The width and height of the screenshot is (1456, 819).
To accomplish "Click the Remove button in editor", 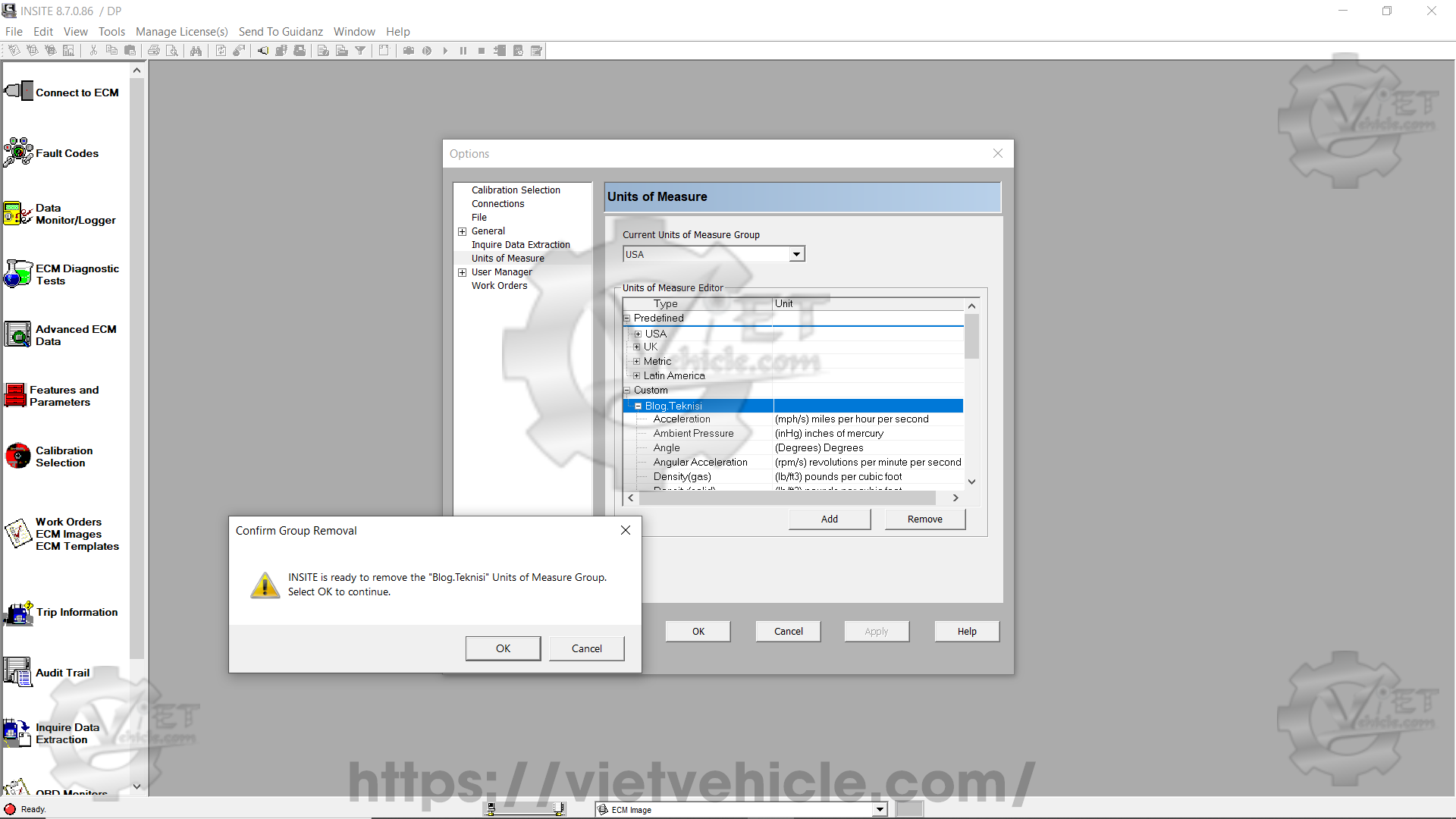I will (x=924, y=519).
